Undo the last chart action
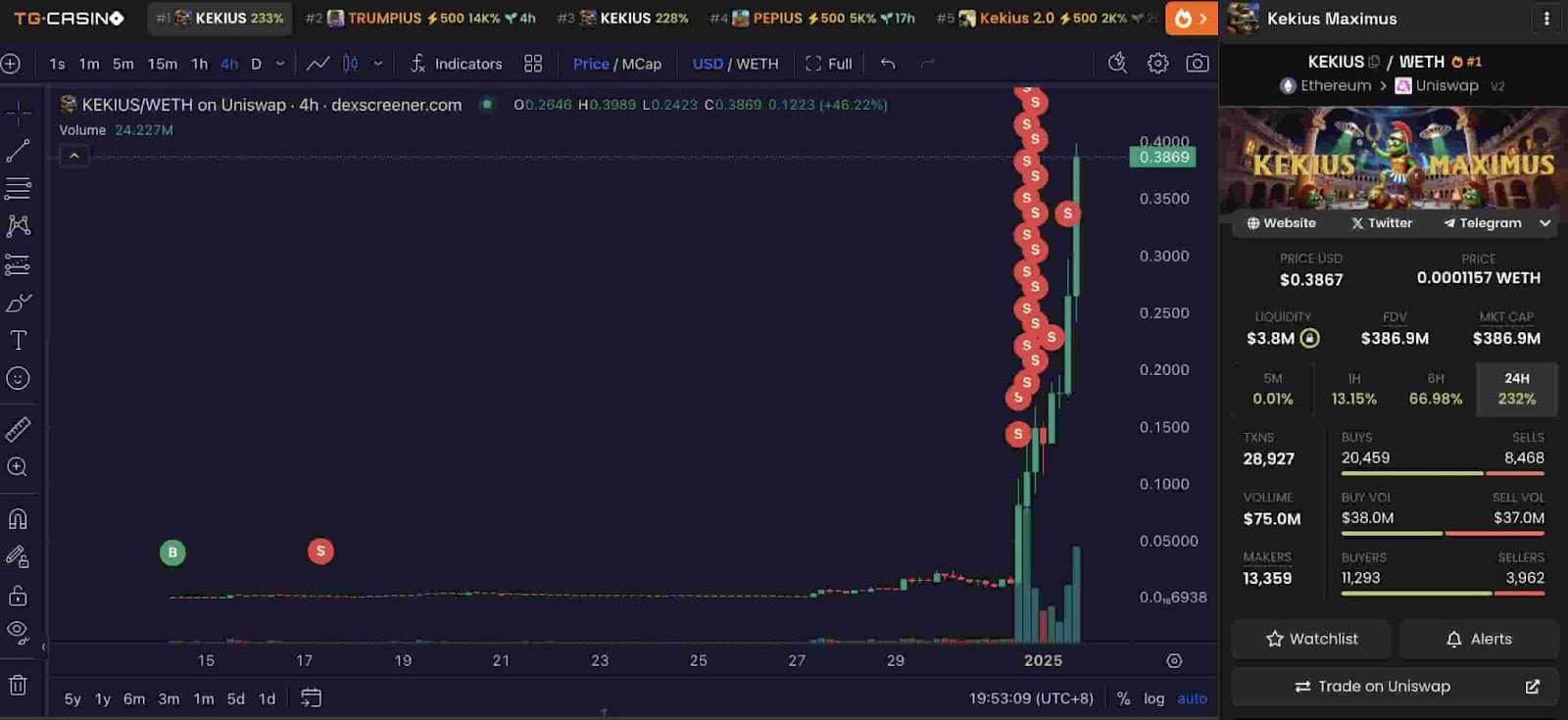 click(888, 64)
